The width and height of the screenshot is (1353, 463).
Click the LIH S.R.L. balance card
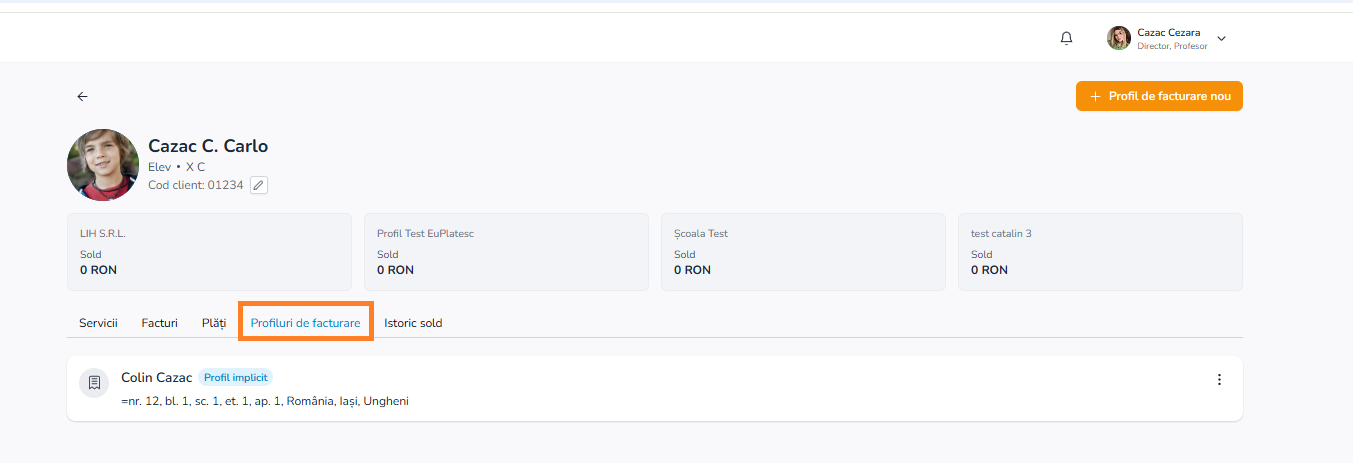coord(209,252)
